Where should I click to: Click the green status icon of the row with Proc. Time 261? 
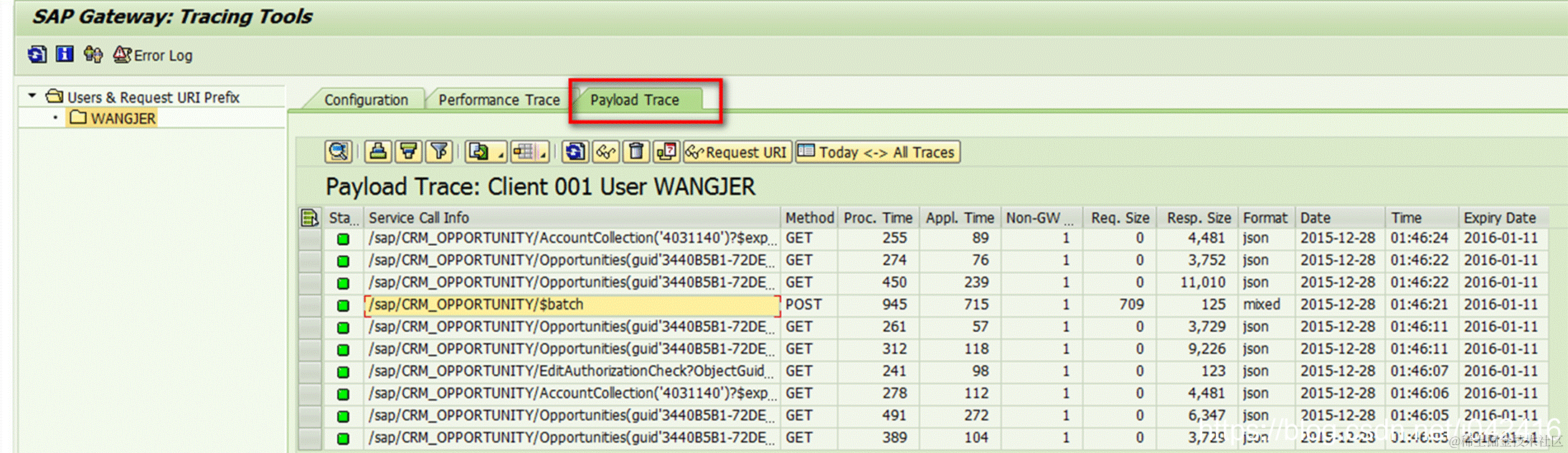click(343, 328)
